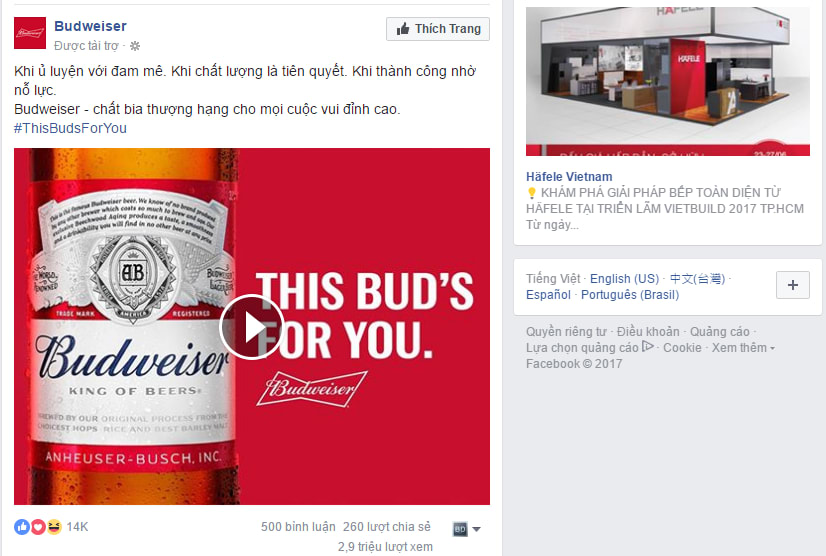Viewport: 826px width, 556px height.
Task: Click the Häfele showroom ad thumbnail
Action: [667, 81]
